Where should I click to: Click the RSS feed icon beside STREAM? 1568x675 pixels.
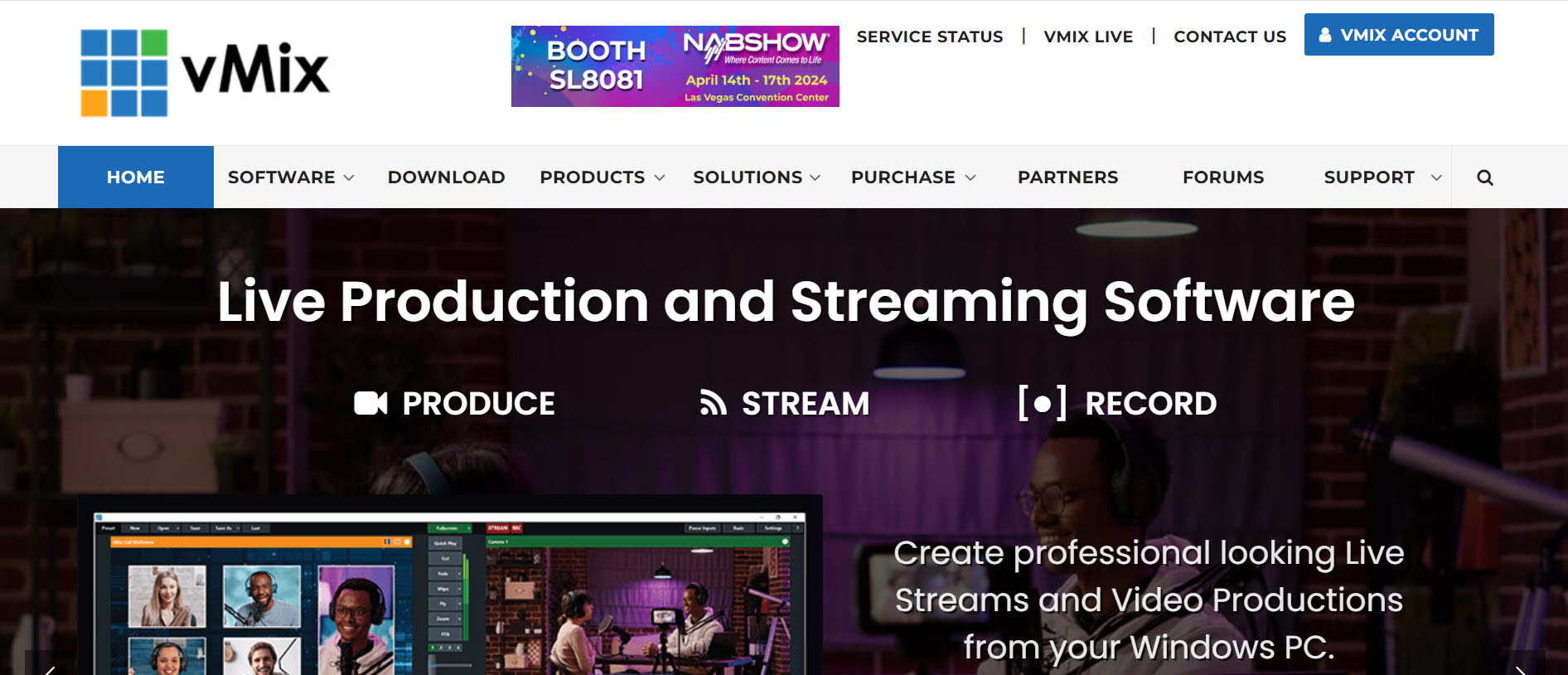point(713,403)
